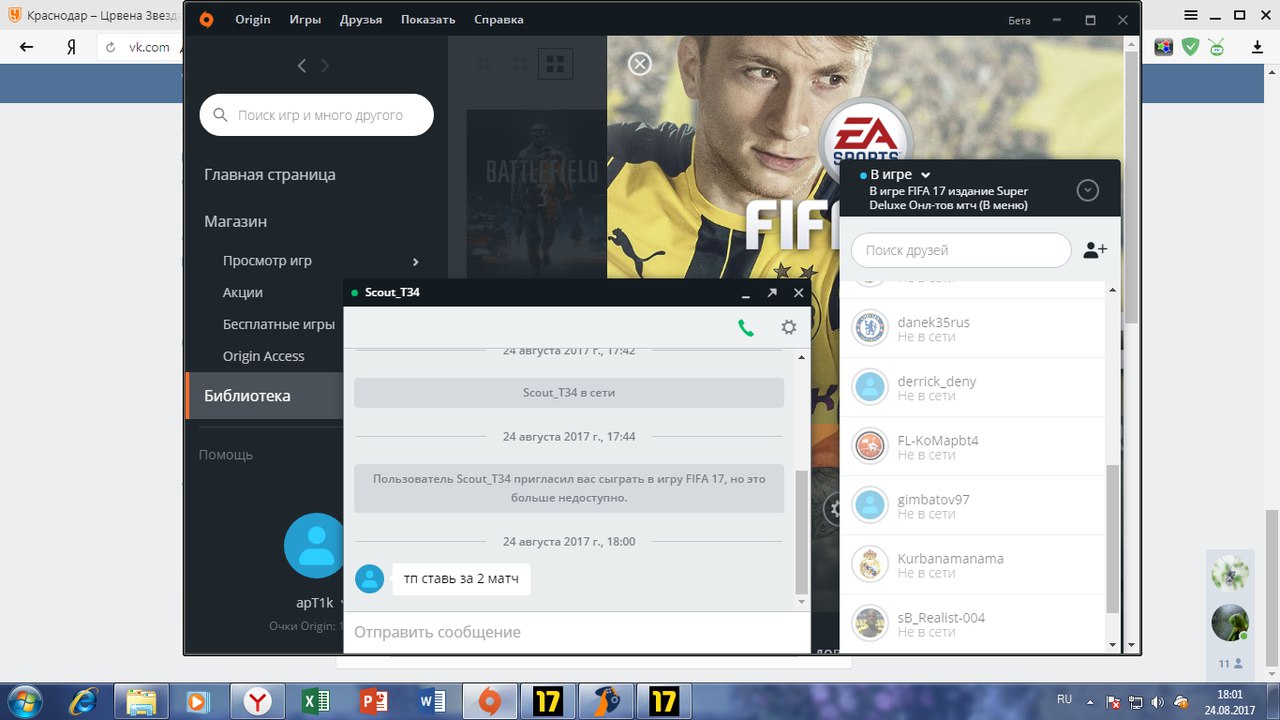1280x720 pixels.
Task: Open the Справка menu
Action: (498, 19)
